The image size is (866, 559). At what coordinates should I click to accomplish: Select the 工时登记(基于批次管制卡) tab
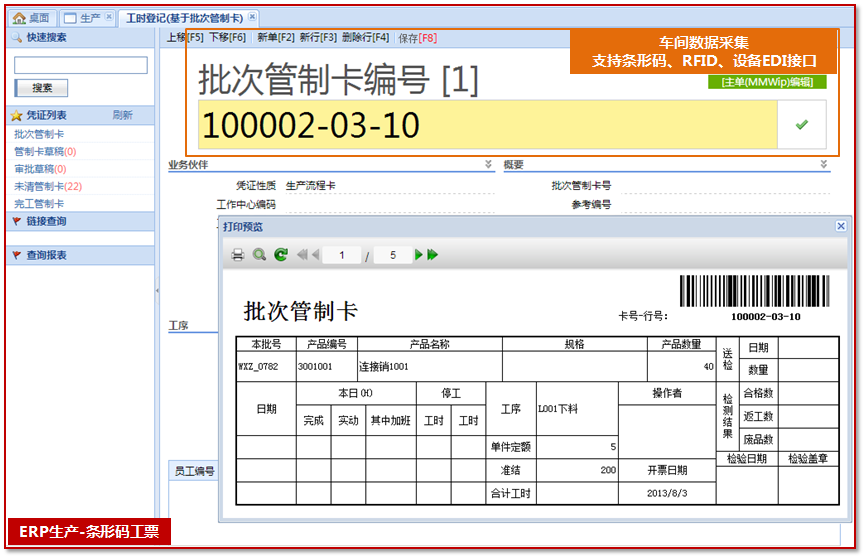pos(184,18)
